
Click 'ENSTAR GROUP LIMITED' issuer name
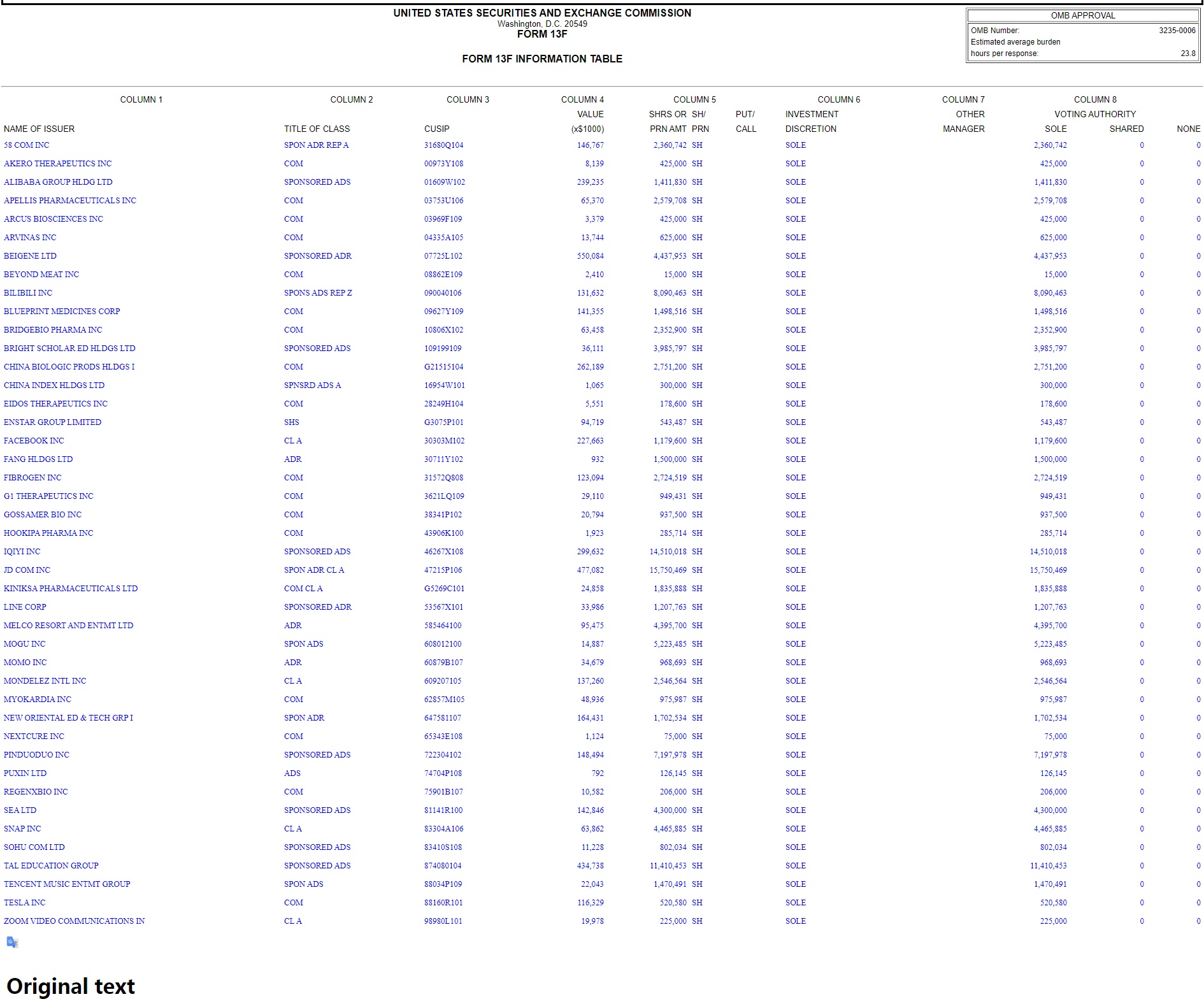52,422
